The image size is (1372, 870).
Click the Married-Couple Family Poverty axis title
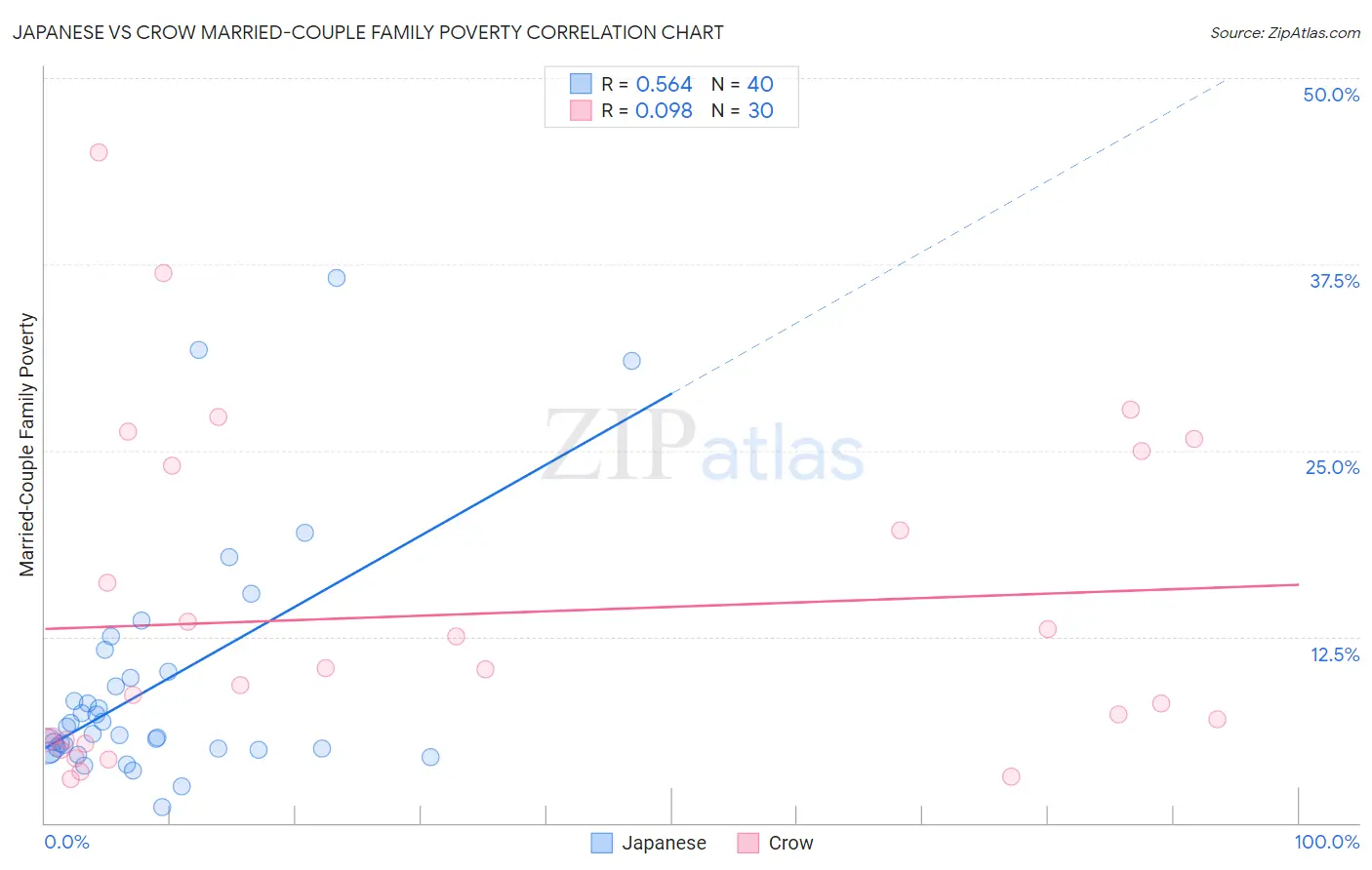[27, 445]
